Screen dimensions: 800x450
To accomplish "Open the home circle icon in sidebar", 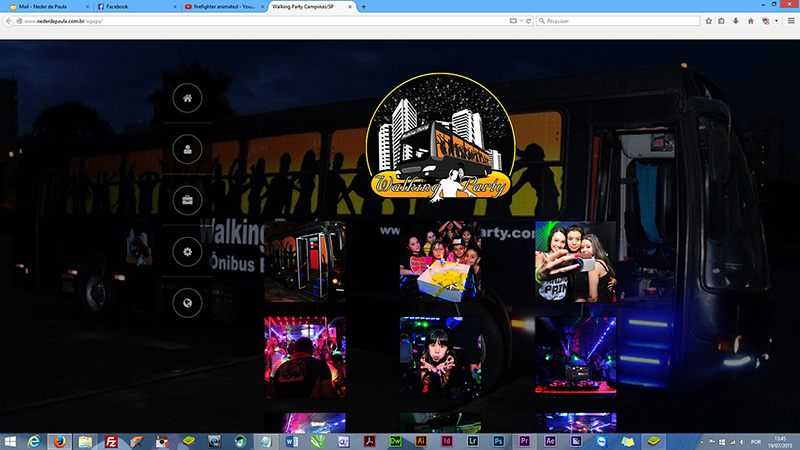I will tap(187, 98).
